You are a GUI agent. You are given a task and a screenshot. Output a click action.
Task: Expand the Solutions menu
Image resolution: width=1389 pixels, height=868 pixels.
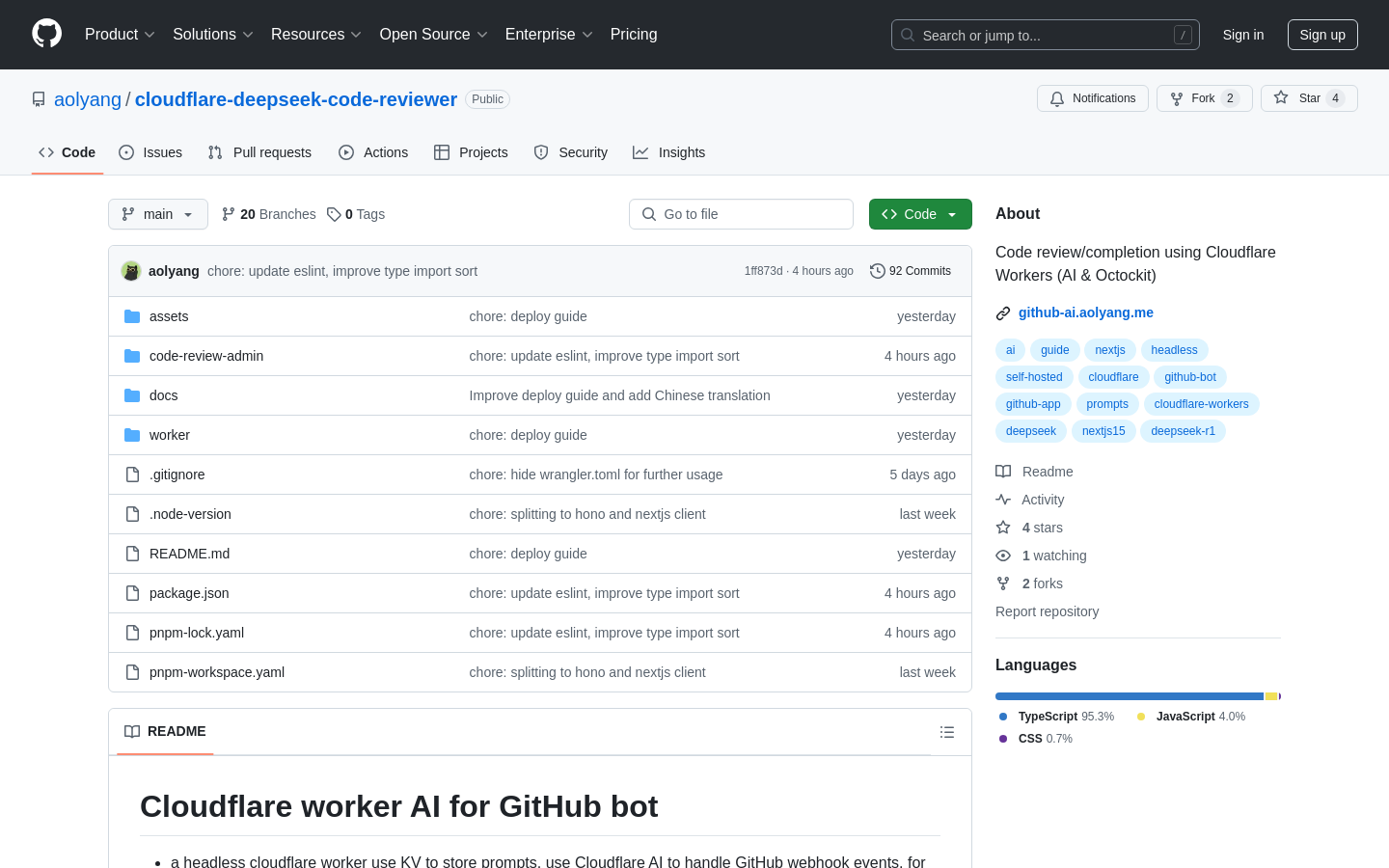pos(213,34)
